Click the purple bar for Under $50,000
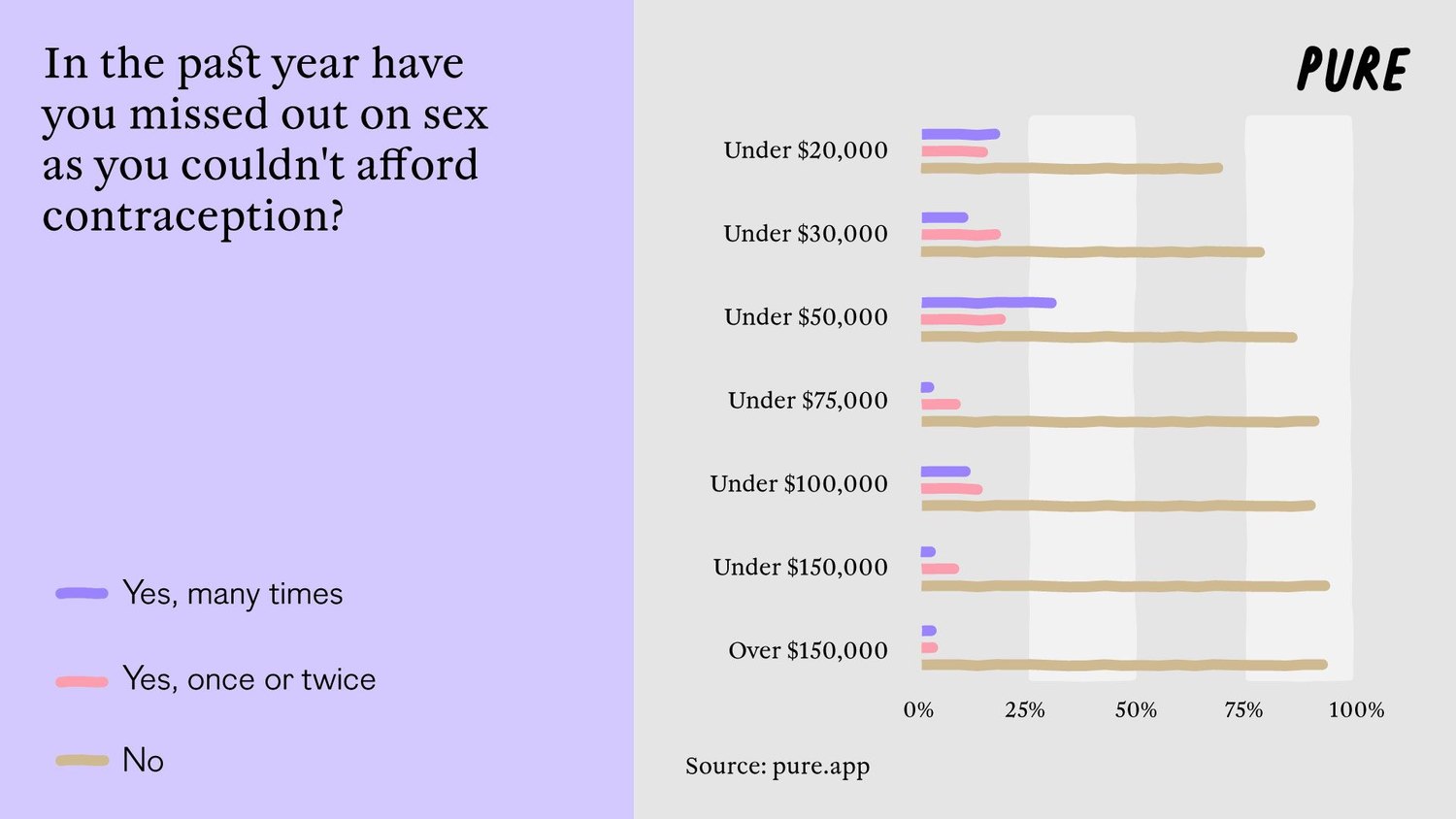The width and height of the screenshot is (1456, 819). click(988, 303)
